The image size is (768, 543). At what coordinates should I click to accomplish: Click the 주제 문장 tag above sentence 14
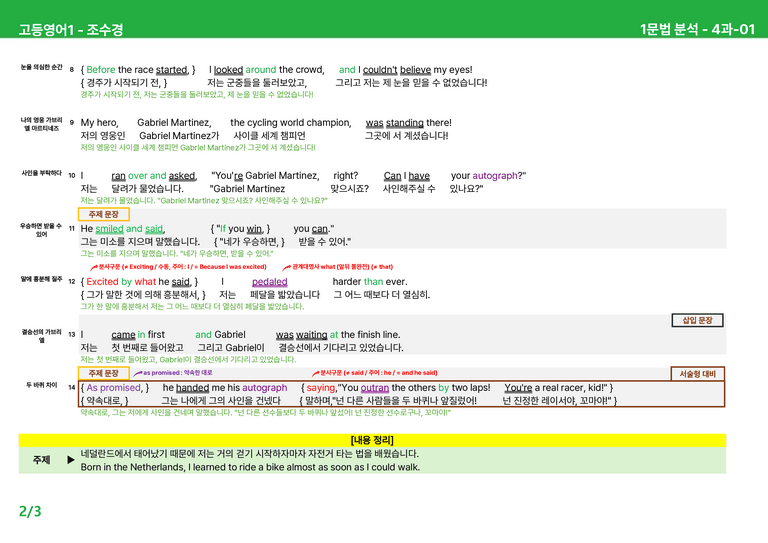[x=103, y=373]
